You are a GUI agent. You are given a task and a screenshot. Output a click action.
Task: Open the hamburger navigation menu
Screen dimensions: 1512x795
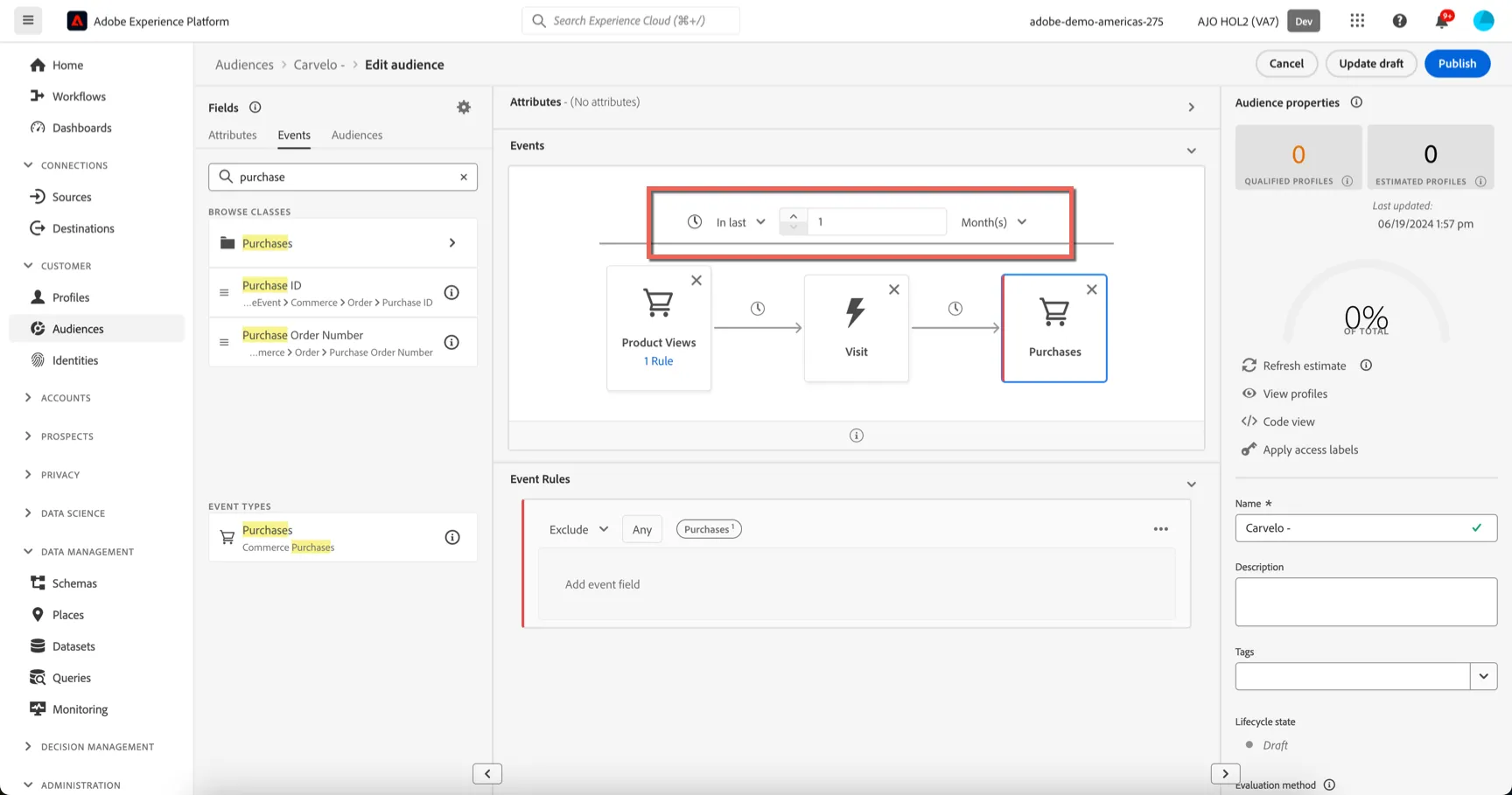point(28,20)
